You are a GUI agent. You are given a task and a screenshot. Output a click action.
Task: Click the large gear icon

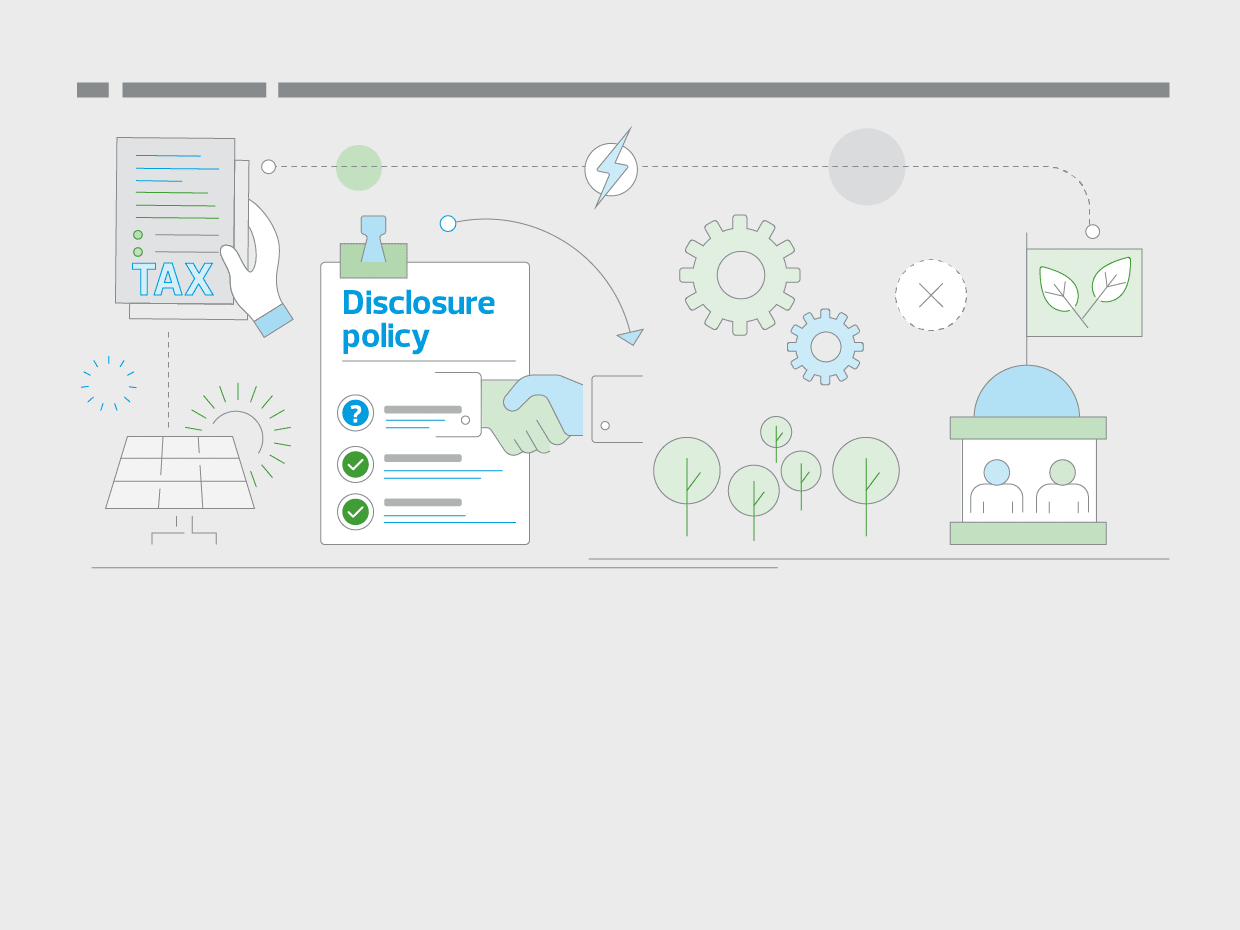click(740, 275)
